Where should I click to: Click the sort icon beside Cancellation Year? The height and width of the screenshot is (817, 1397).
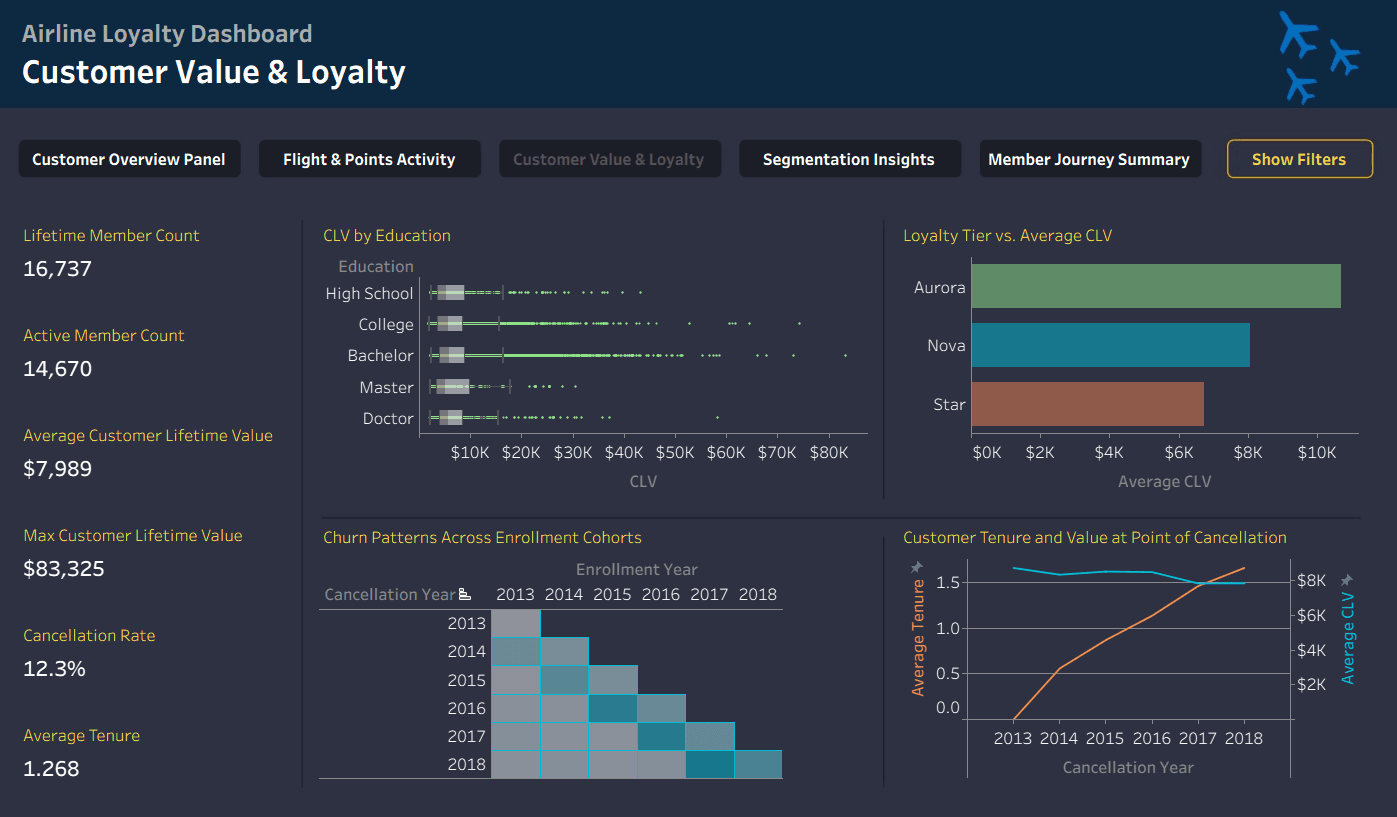click(464, 595)
